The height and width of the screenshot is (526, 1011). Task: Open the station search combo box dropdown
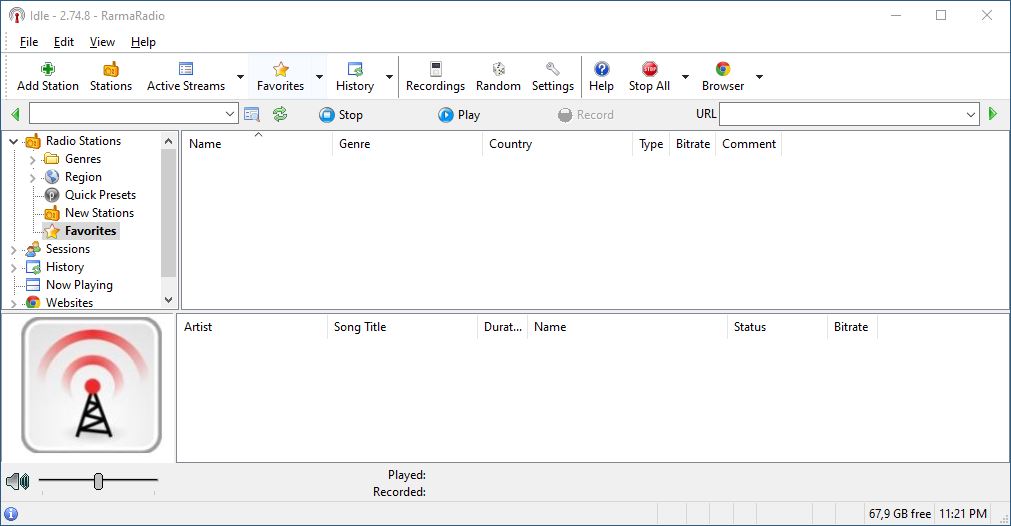[x=230, y=114]
